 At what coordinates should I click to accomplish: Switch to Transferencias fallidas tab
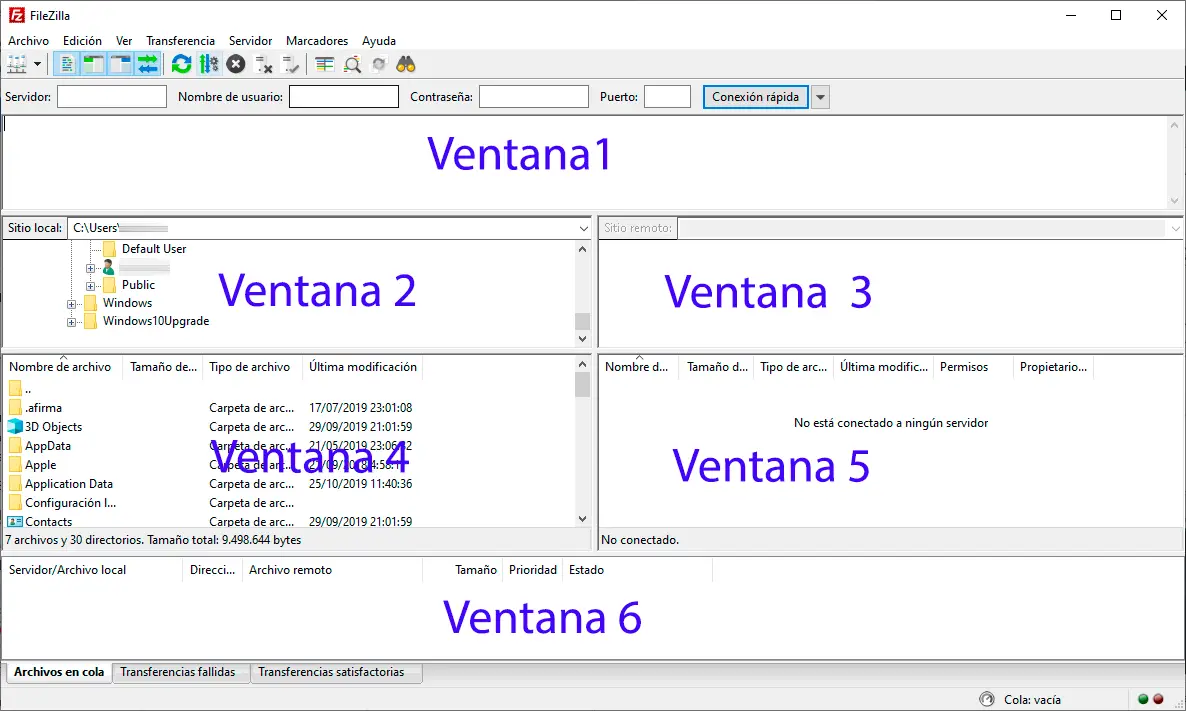(178, 672)
